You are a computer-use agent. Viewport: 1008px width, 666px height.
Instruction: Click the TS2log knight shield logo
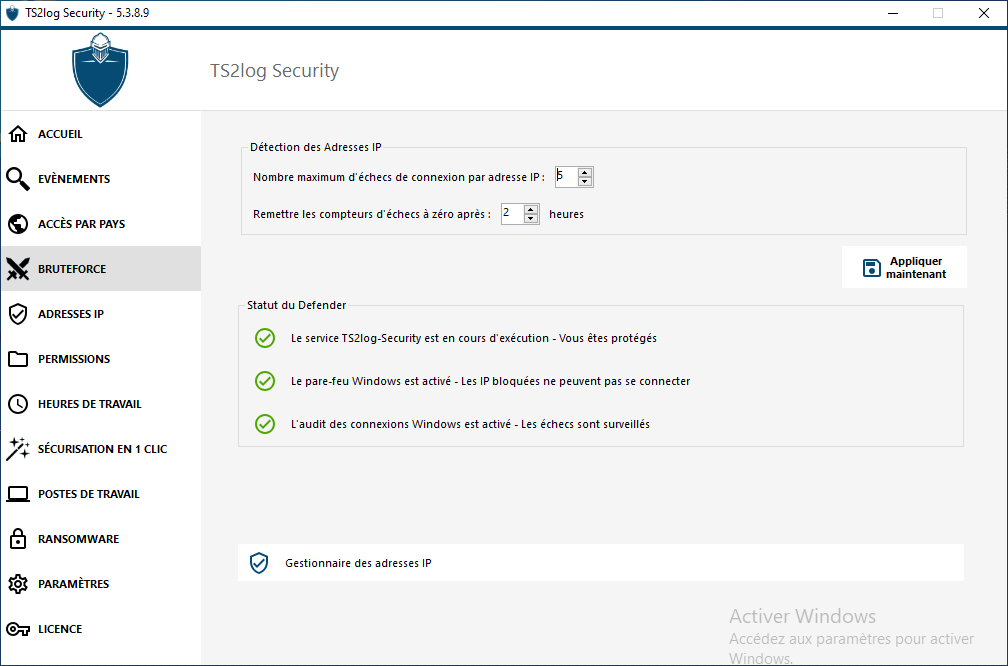pos(100,69)
